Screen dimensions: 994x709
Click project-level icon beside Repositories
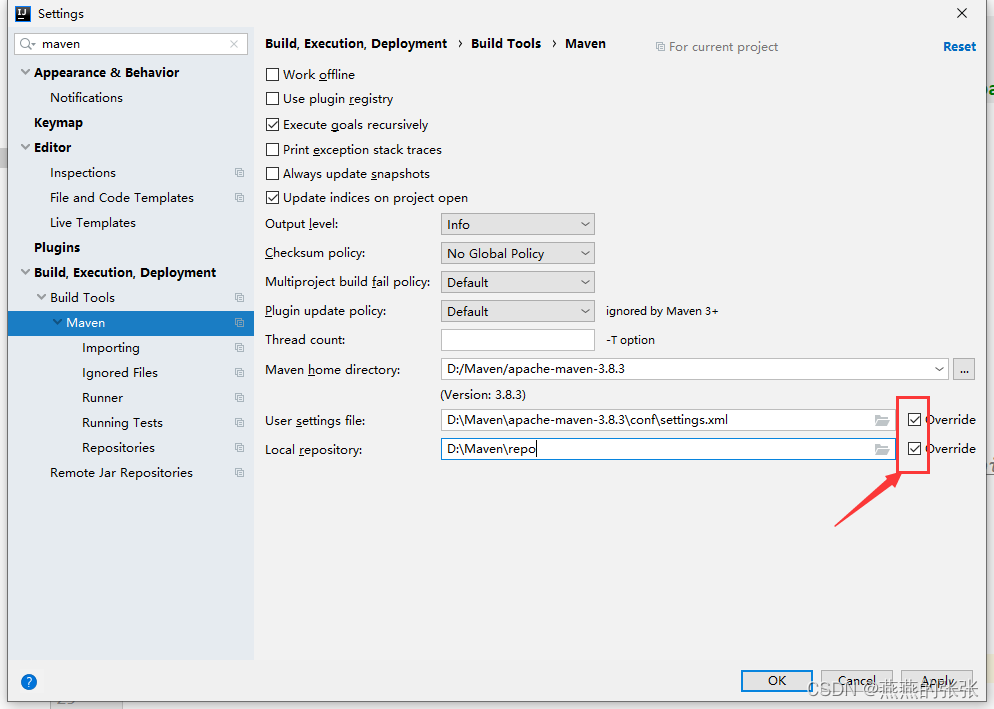tap(239, 448)
